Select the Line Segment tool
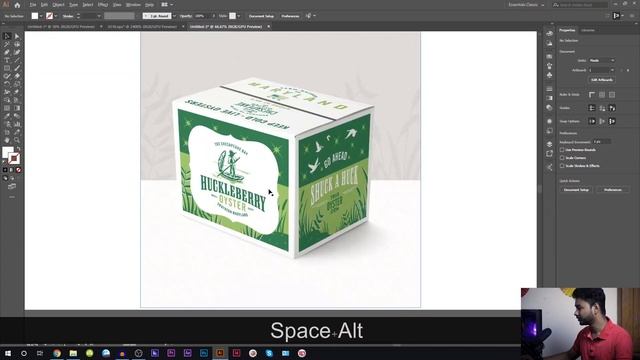Screen dimensions: 640x360 point(17,60)
